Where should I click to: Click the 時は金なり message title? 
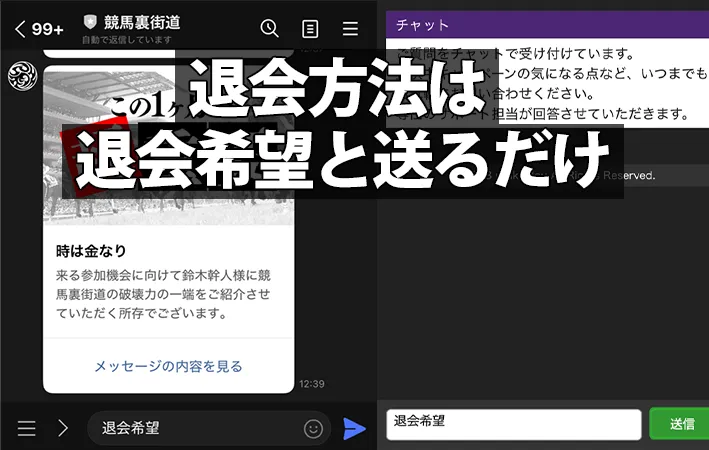91,251
